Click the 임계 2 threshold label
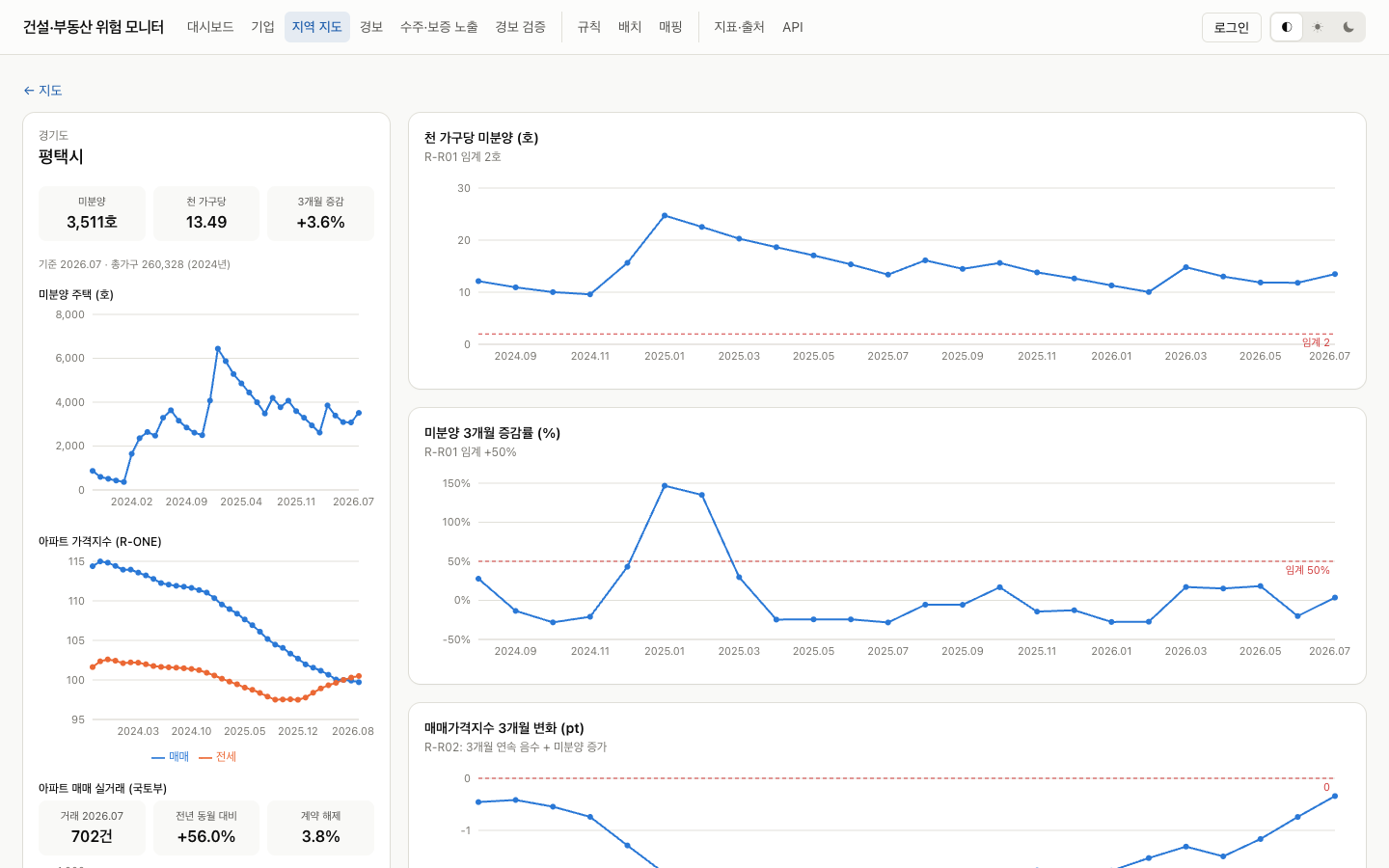The height and width of the screenshot is (868, 1389). click(1316, 342)
